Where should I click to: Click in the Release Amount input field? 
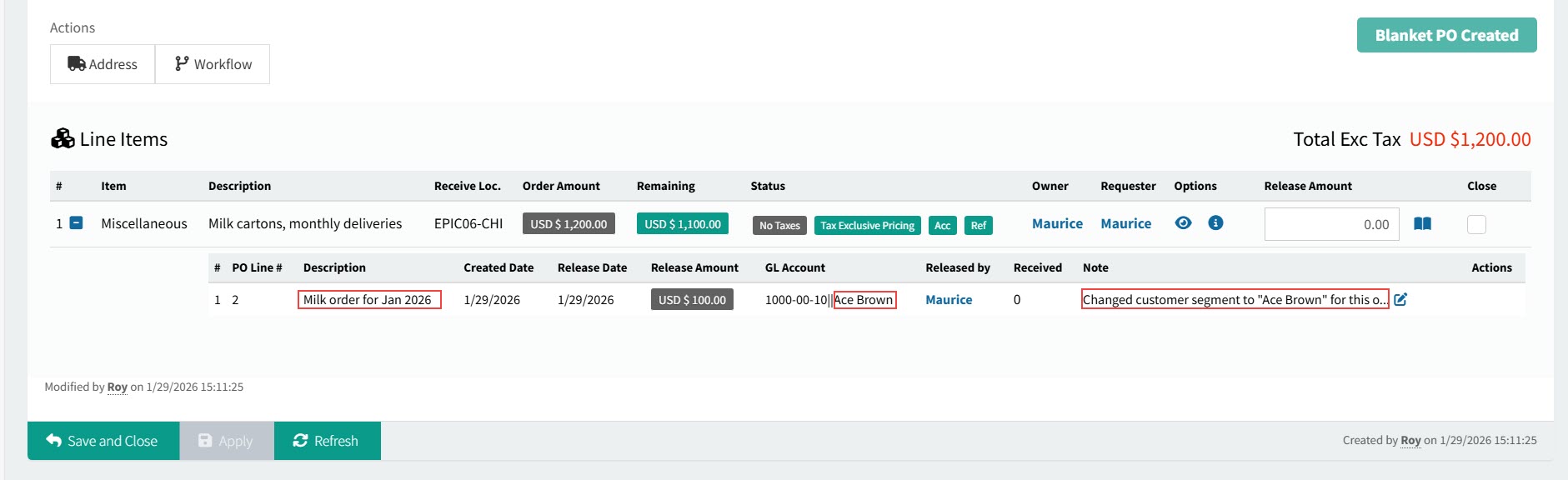(1331, 224)
